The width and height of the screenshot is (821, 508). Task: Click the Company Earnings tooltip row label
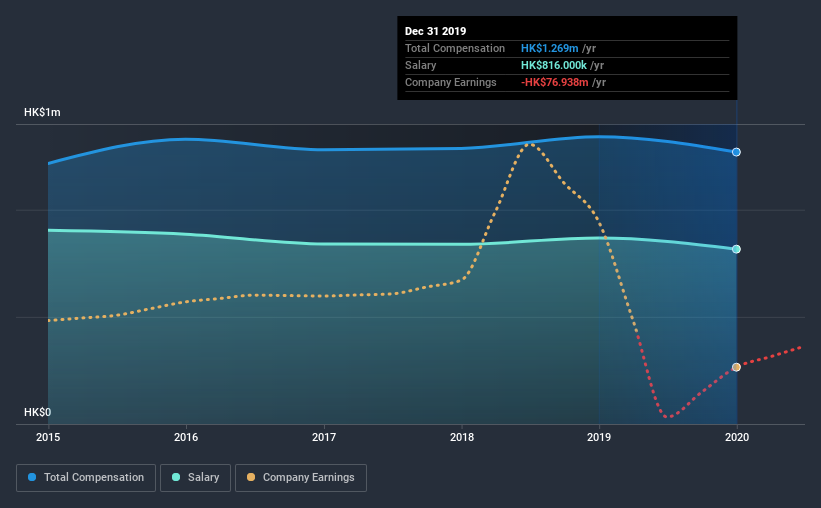point(450,82)
